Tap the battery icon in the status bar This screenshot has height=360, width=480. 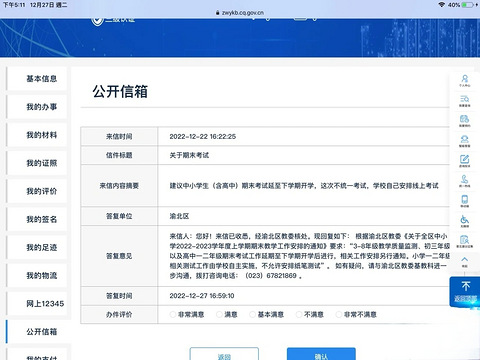pos(468,5)
